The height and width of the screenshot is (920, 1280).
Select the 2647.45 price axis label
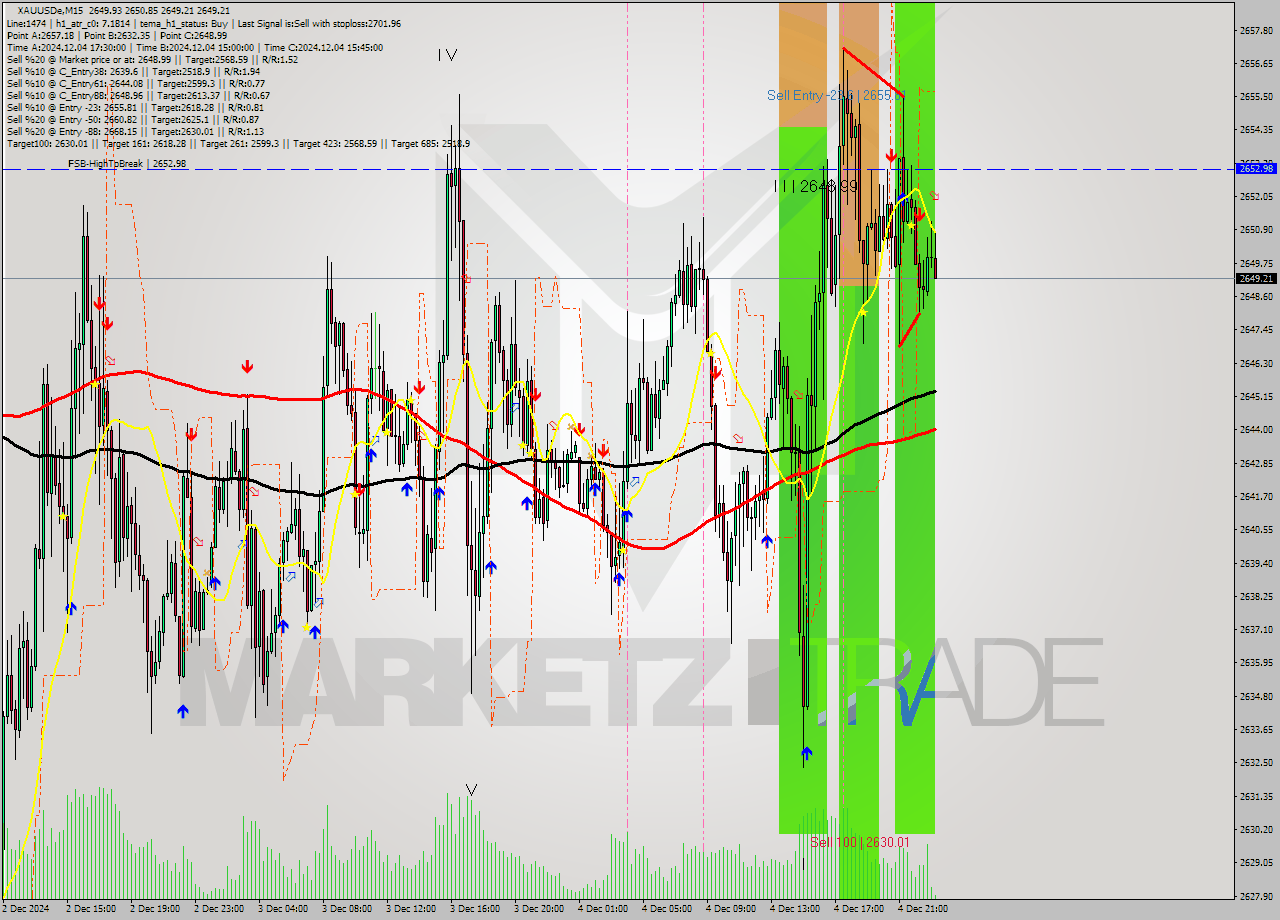(x=1255, y=329)
